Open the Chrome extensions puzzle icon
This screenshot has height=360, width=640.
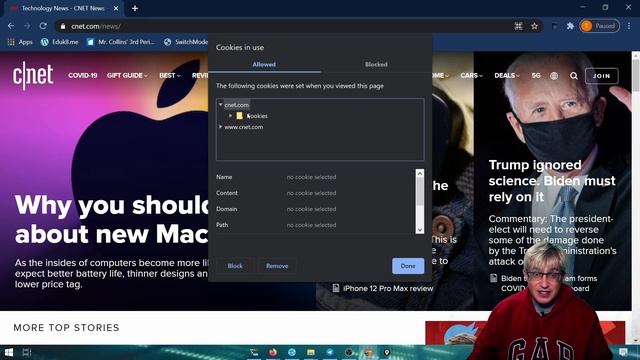tap(570, 26)
